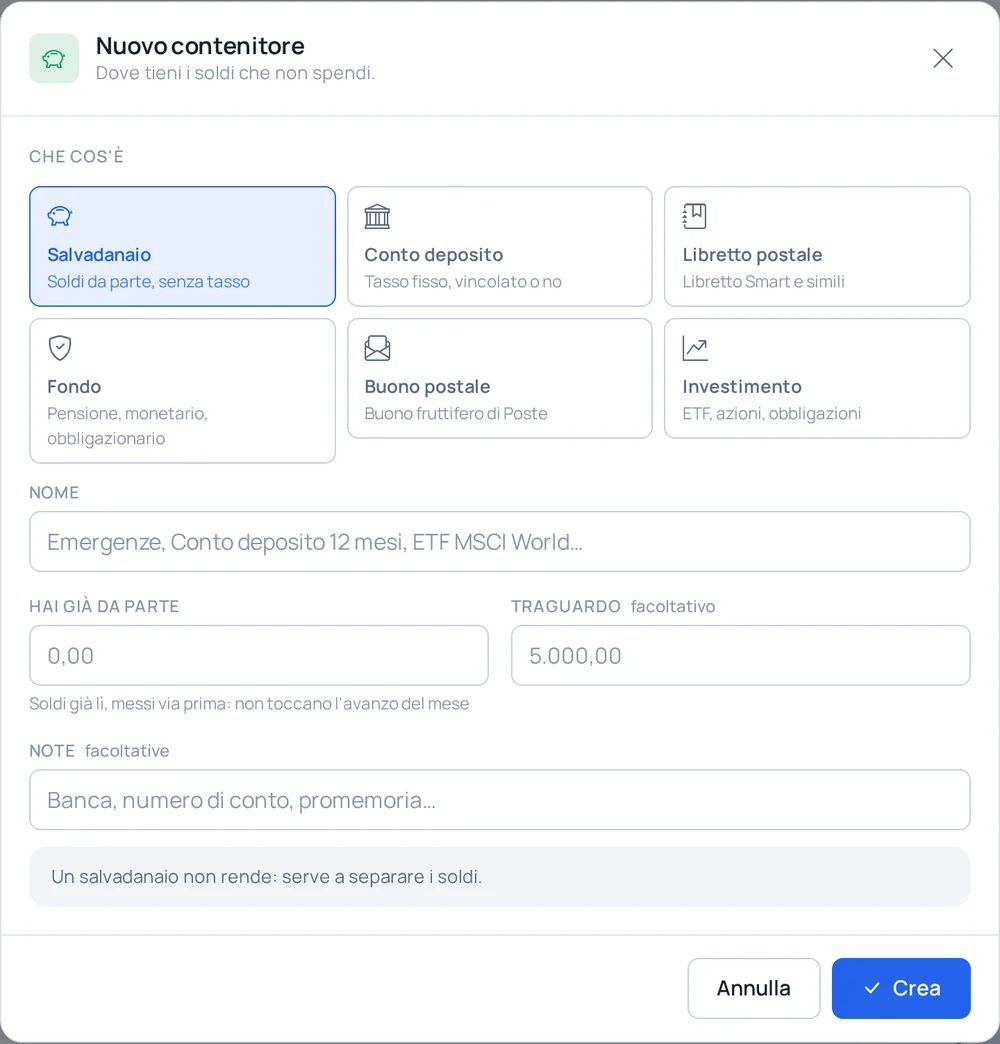Click the 'NOME' field label
Image resolution: width=1000 pixels, height=1044 pixels.
(54, 493)
